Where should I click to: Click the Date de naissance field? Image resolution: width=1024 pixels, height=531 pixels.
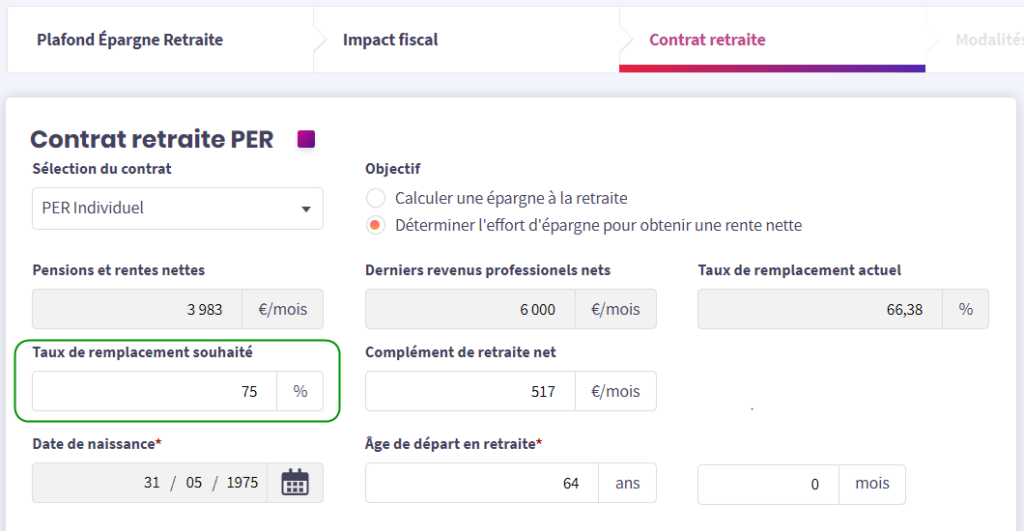[150, 482]
